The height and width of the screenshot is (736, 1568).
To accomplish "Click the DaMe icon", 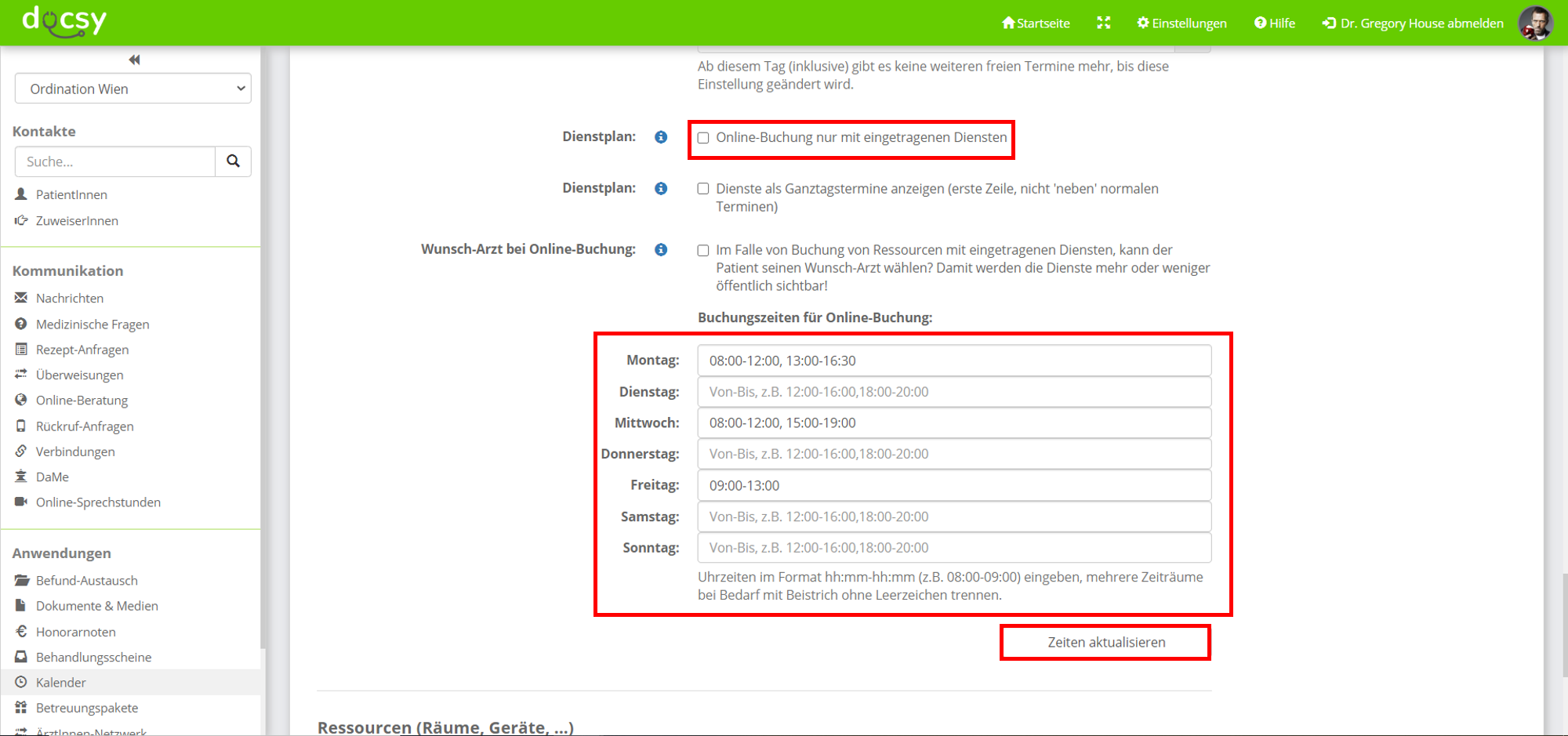I will 21,476.
